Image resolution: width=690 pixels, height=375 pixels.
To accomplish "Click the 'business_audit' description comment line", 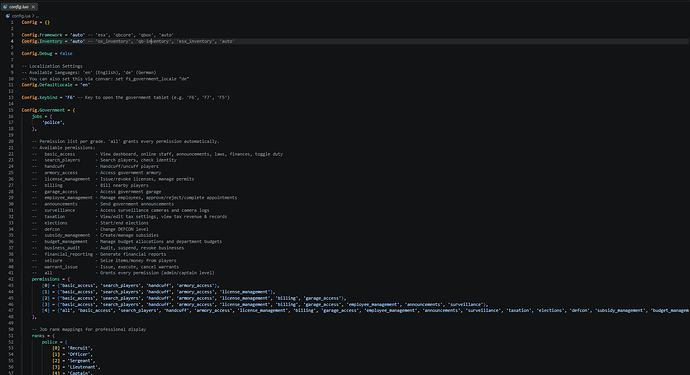I will [108, 248].
